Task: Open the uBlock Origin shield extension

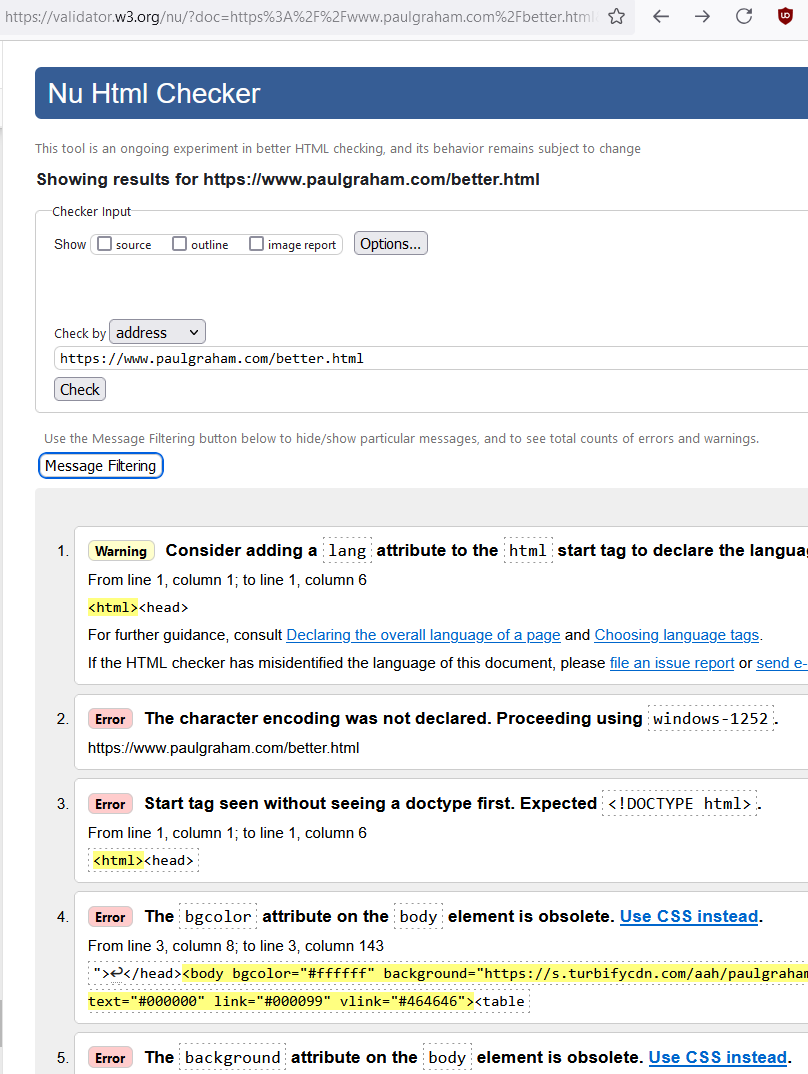Action: point(785,16)
